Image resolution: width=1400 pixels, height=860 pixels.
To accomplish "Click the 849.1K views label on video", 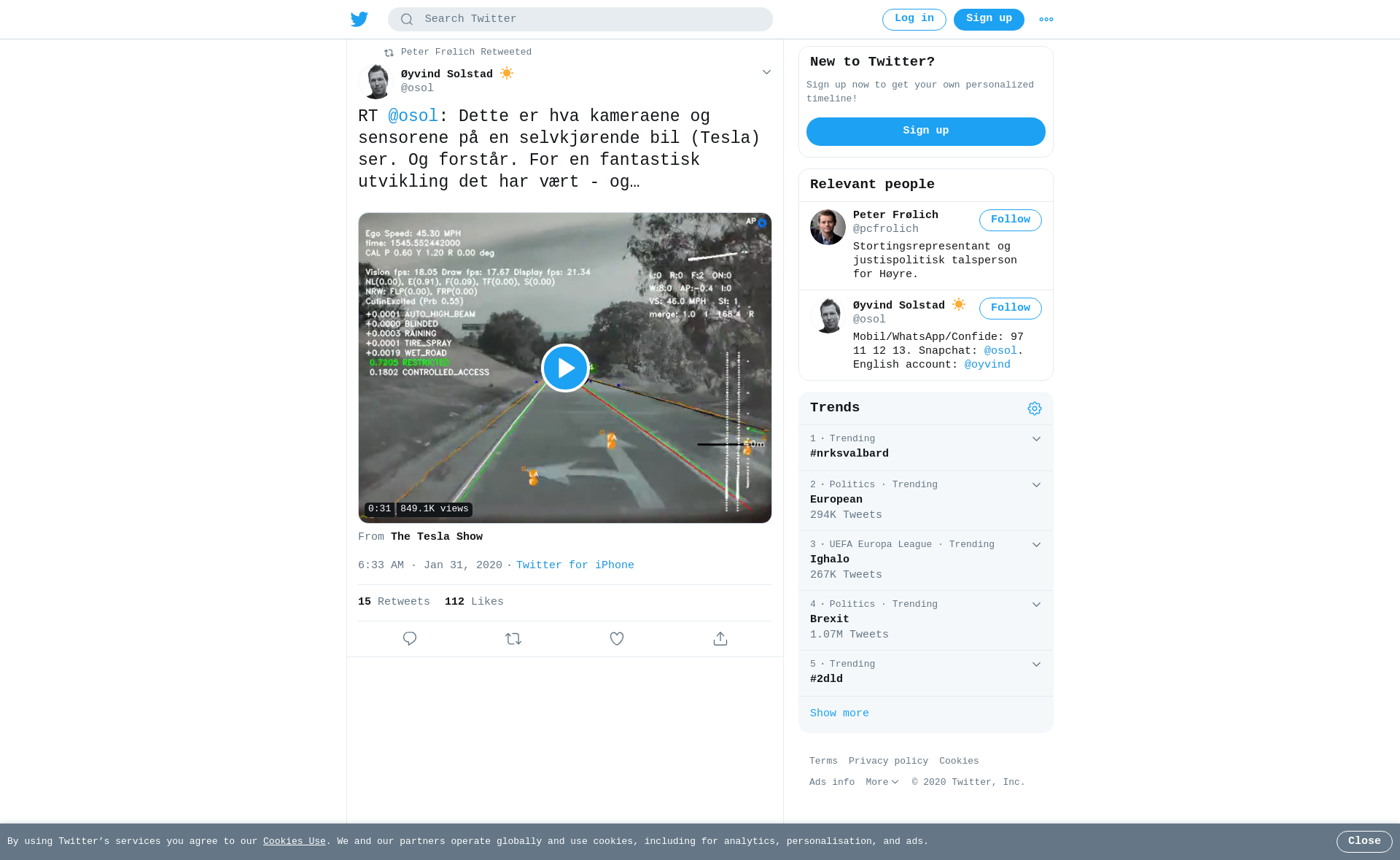I will pos(435,509).
